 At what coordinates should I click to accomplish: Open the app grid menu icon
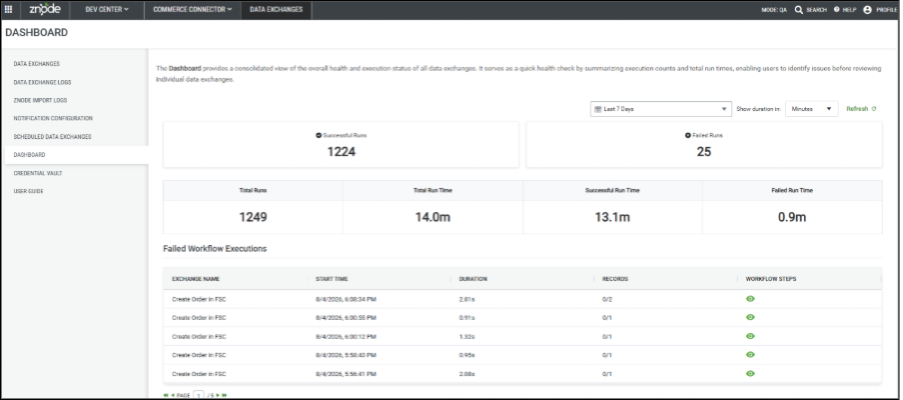point(9,9)
